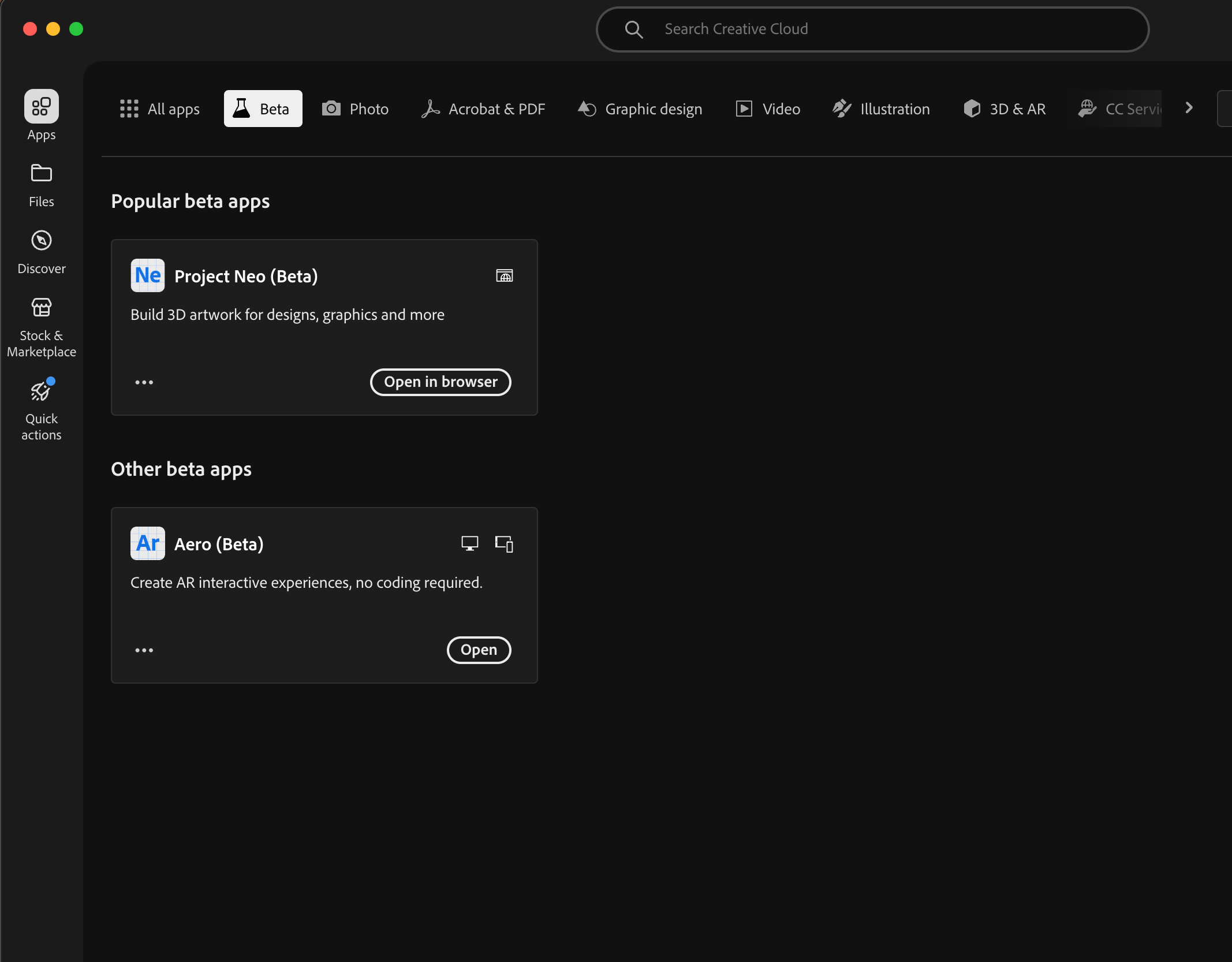Click the web platform icon on Project Neo card
This screenshot has height=962, width=1232.
(x=504, y=275)
